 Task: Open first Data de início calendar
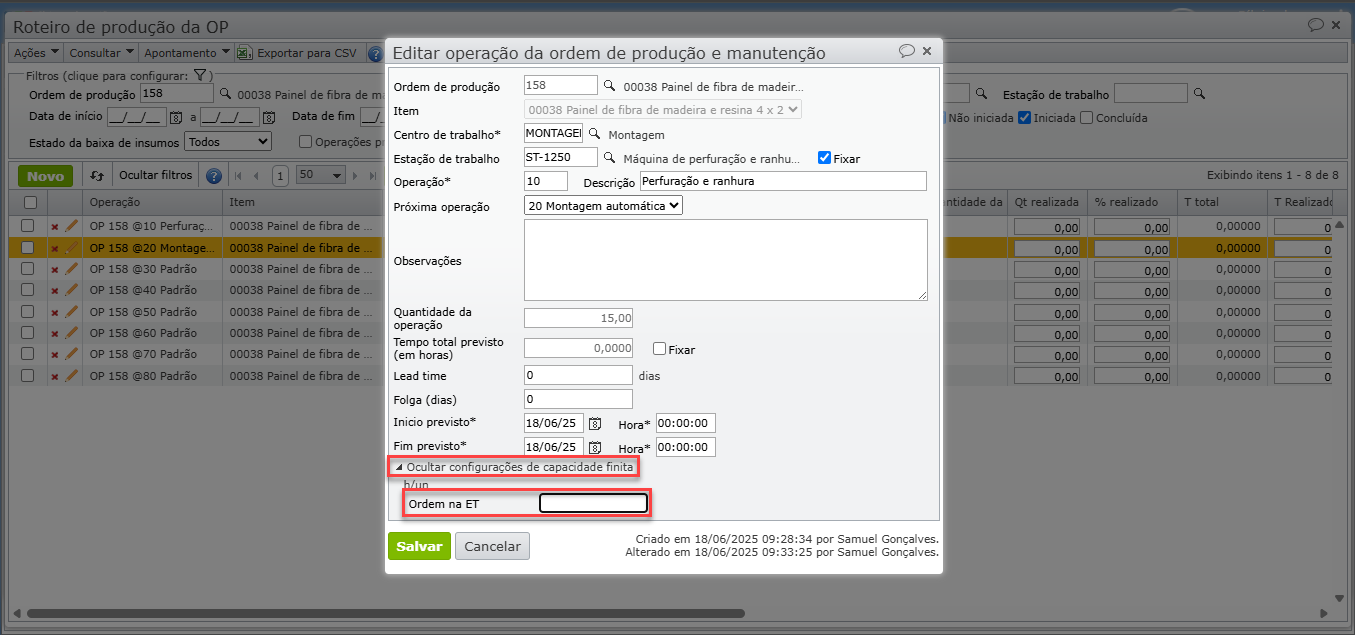(x=176, y=118)
